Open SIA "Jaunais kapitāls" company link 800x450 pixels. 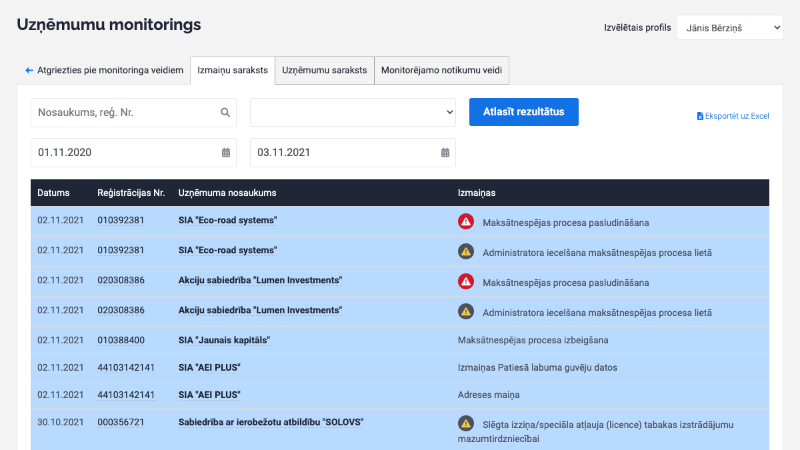(224, 340)
